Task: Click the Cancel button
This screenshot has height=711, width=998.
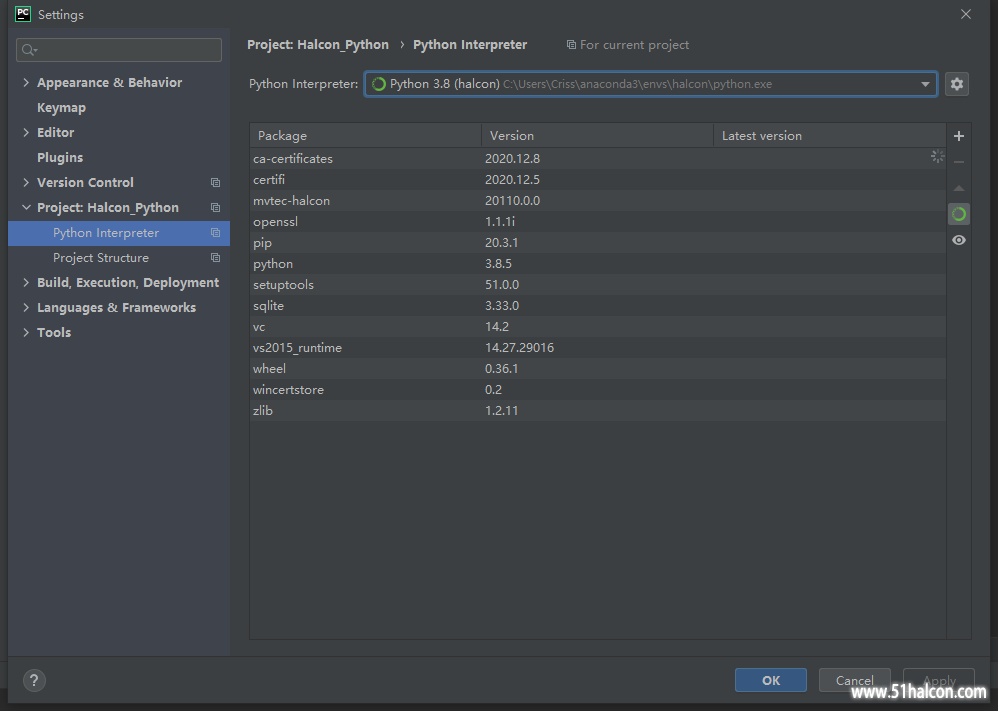Action: pos(854,680)
